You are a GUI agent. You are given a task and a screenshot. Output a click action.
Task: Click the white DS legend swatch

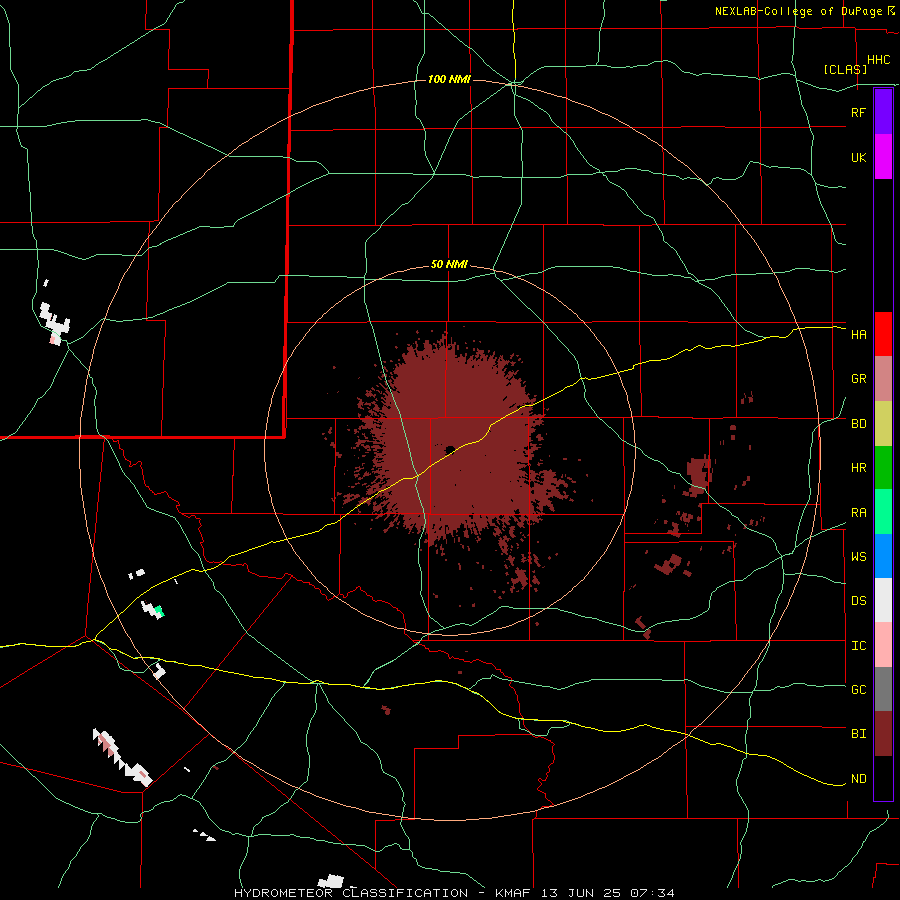[x=883, y=600]
